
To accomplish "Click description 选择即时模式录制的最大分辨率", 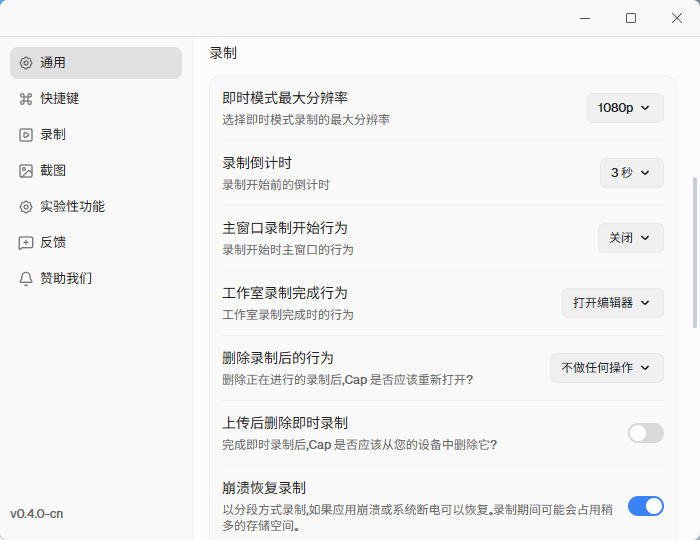I will 306,120.
